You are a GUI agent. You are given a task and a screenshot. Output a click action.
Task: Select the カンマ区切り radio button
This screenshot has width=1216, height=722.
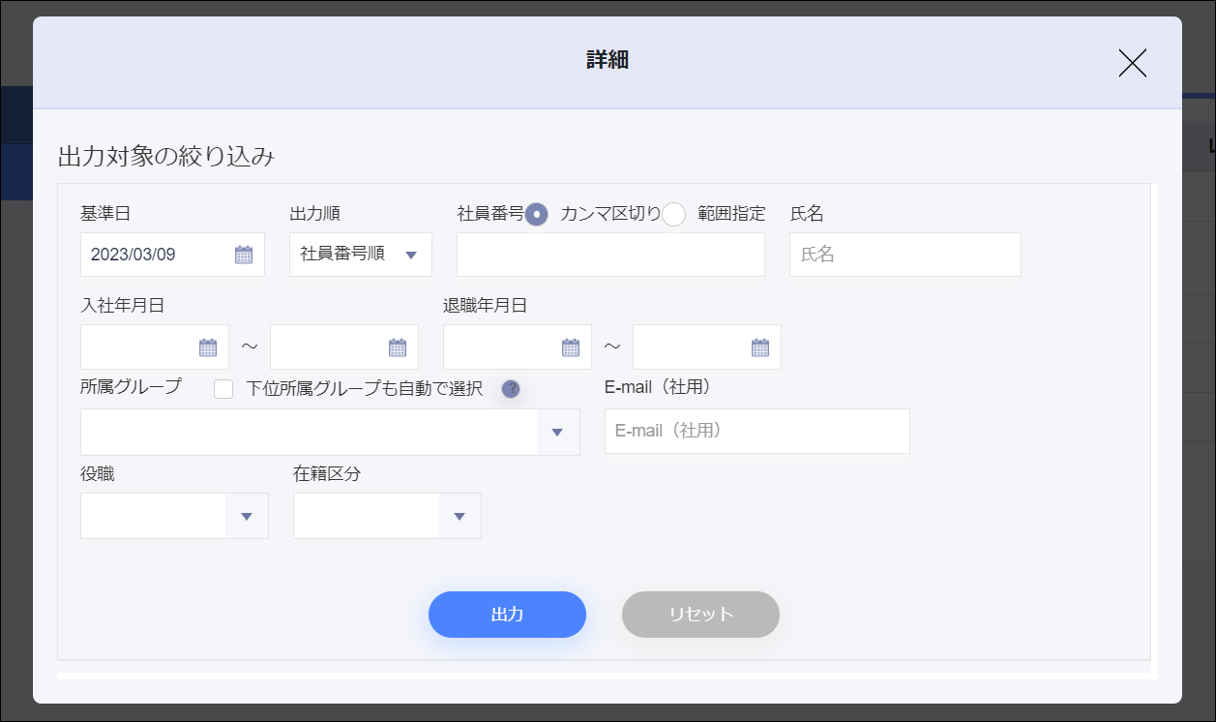point(537,214)
